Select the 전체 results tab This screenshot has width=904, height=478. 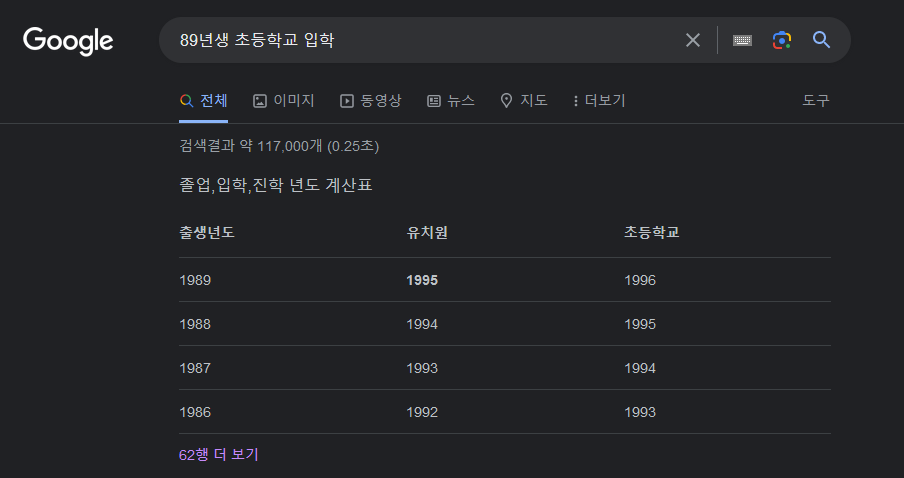click(204, 100)
